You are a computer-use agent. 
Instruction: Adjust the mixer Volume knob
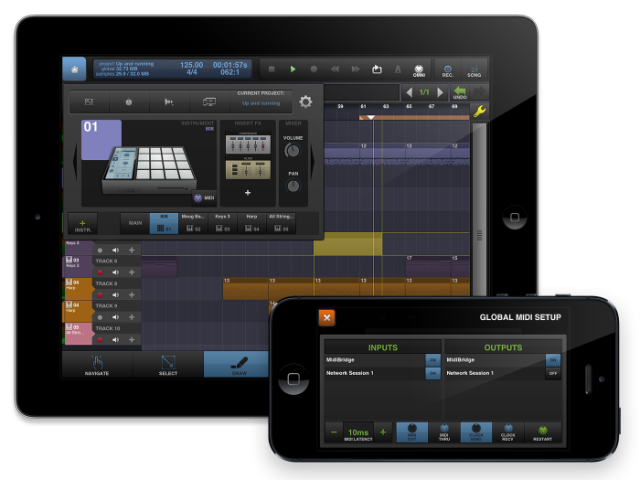click(x=292, y=150)
